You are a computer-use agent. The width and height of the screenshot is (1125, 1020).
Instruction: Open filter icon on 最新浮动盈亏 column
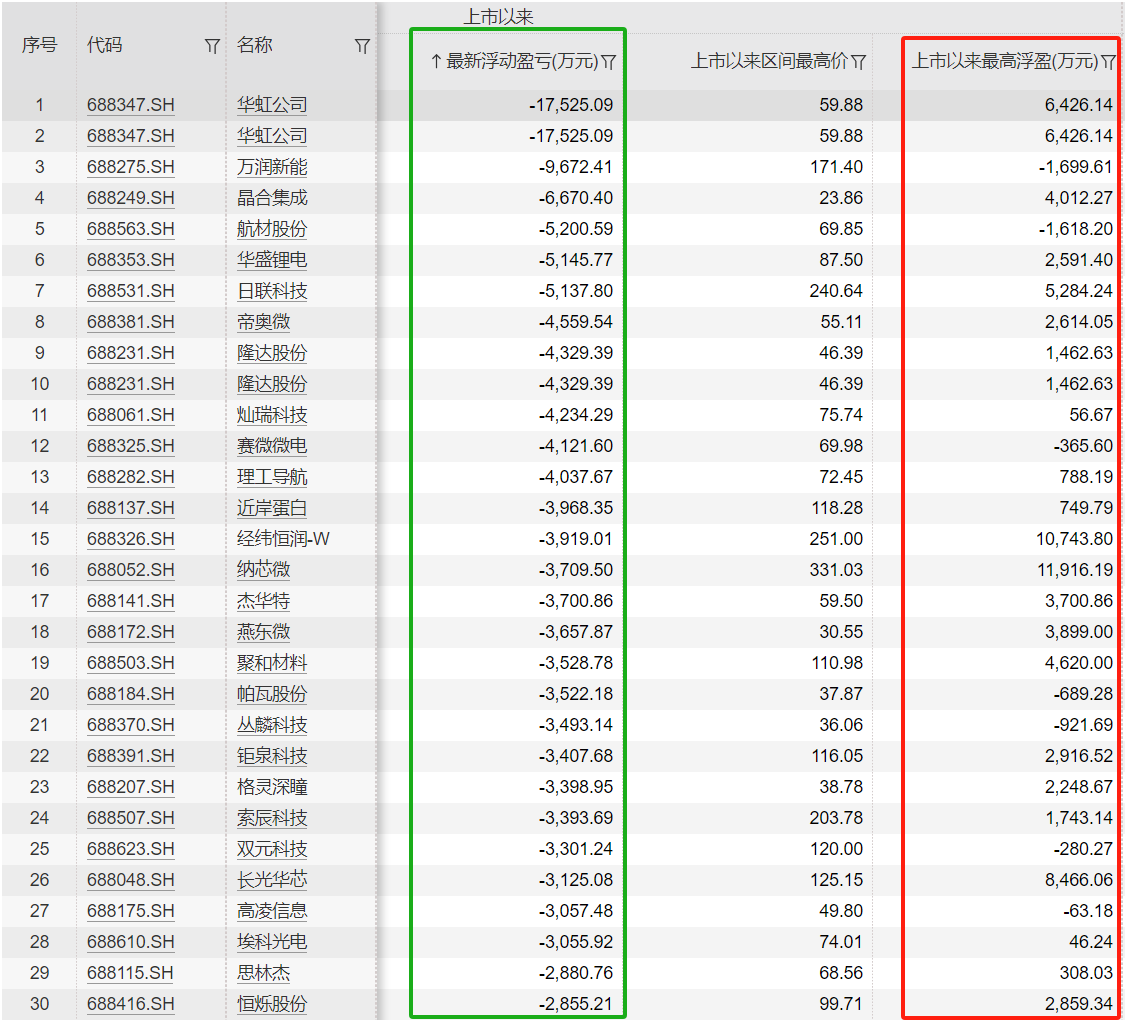pyautogui.click(x=609, y=62)
